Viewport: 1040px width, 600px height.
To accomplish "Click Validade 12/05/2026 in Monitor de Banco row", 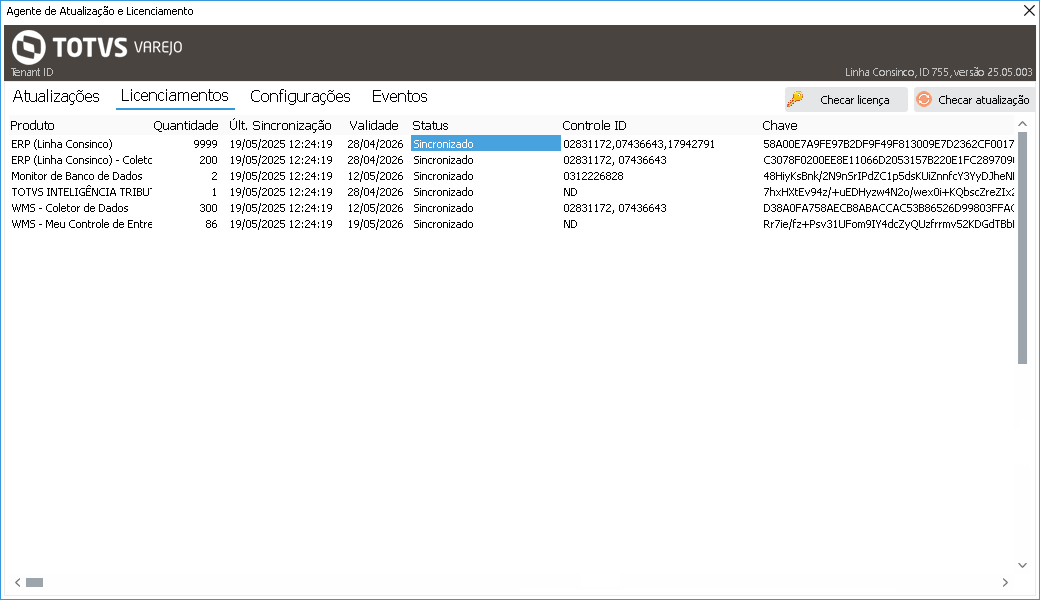I will (x=375, y=176).
